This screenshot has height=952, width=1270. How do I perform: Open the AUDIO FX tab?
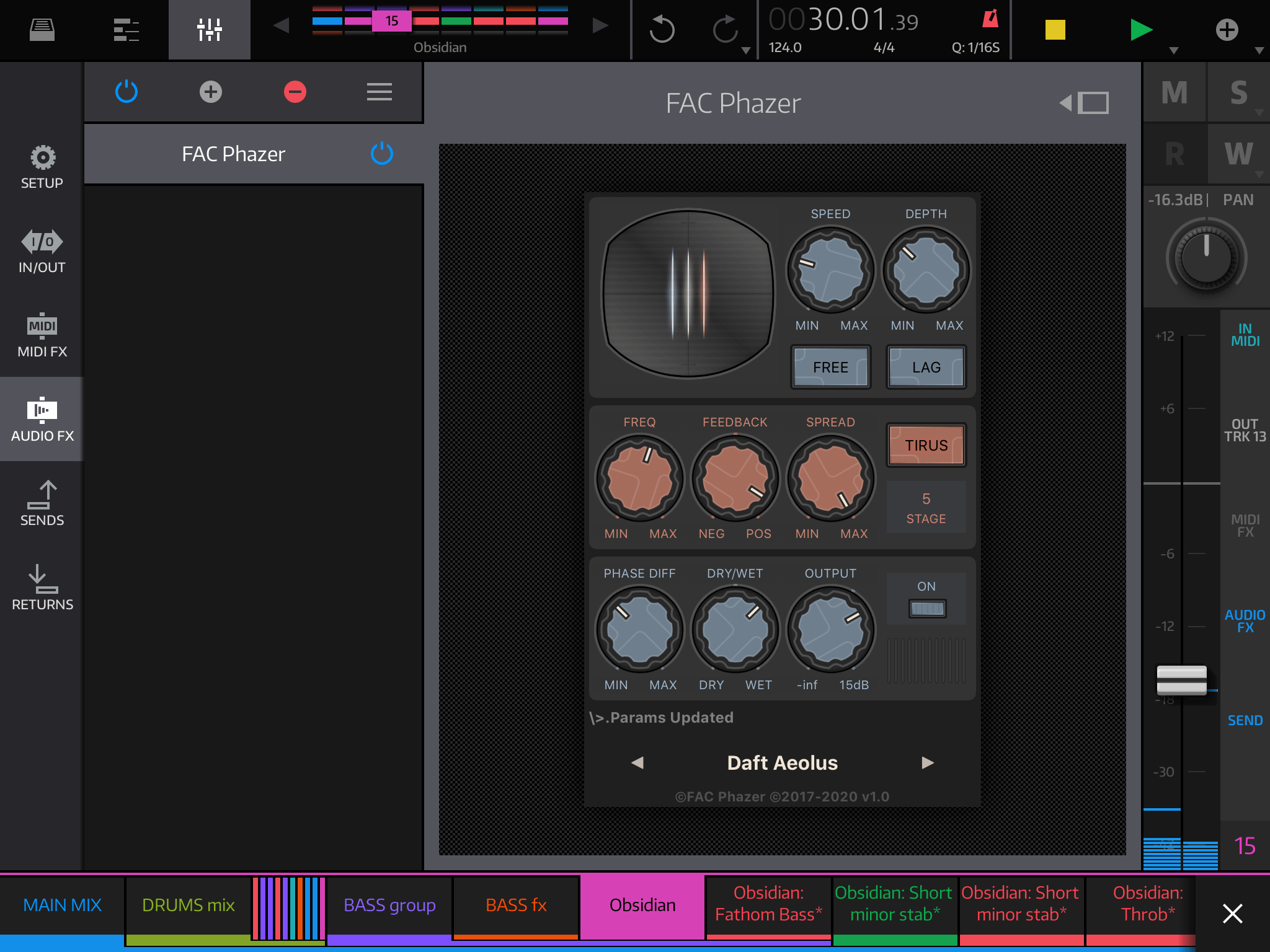click(x=42, y=420)
